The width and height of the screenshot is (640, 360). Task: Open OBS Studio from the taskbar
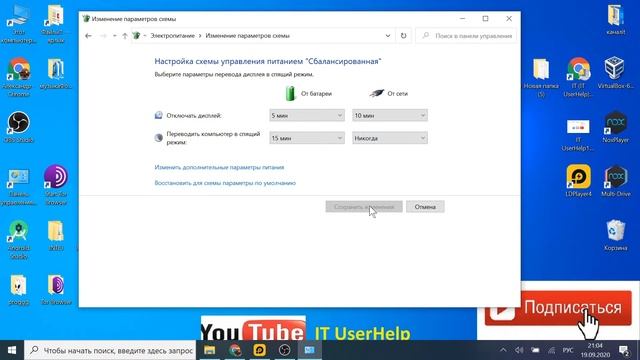[284, 350]
